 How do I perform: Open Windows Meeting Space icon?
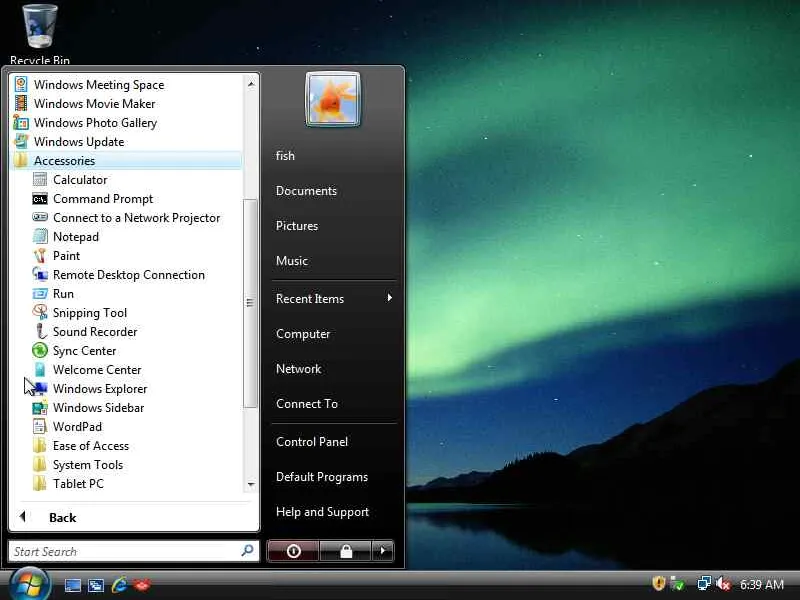pos(21,85)
